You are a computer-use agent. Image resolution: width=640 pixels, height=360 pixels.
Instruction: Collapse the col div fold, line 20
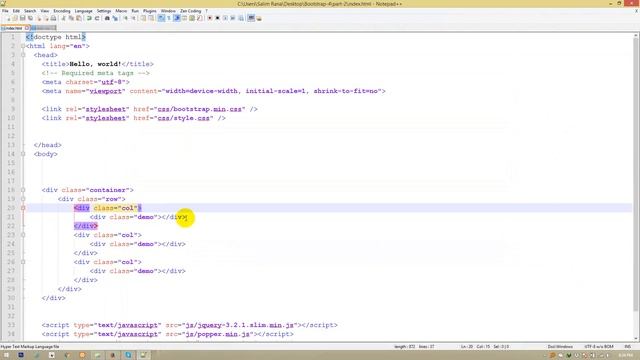(23, 208)
